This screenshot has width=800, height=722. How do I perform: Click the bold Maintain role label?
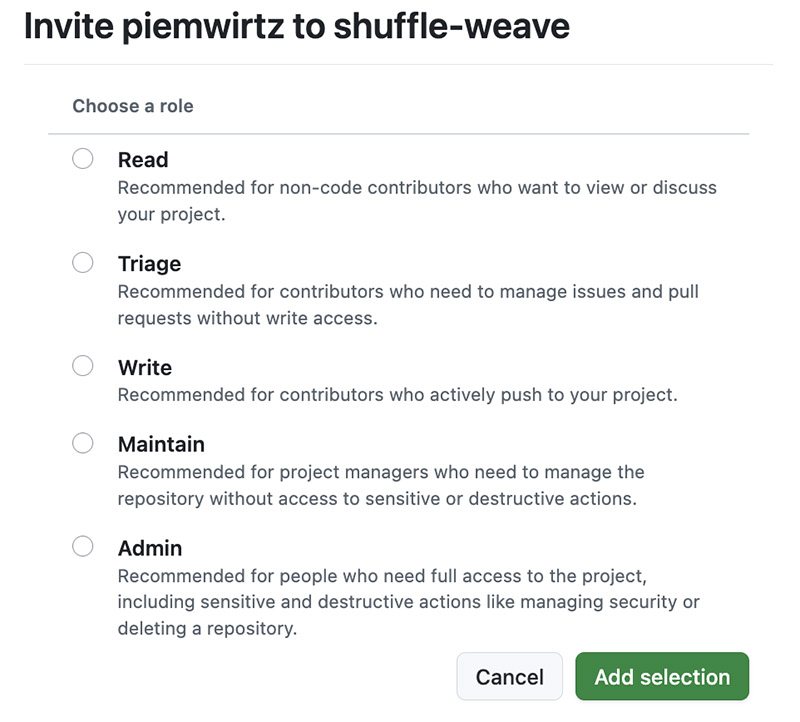(x=161, y=444)
